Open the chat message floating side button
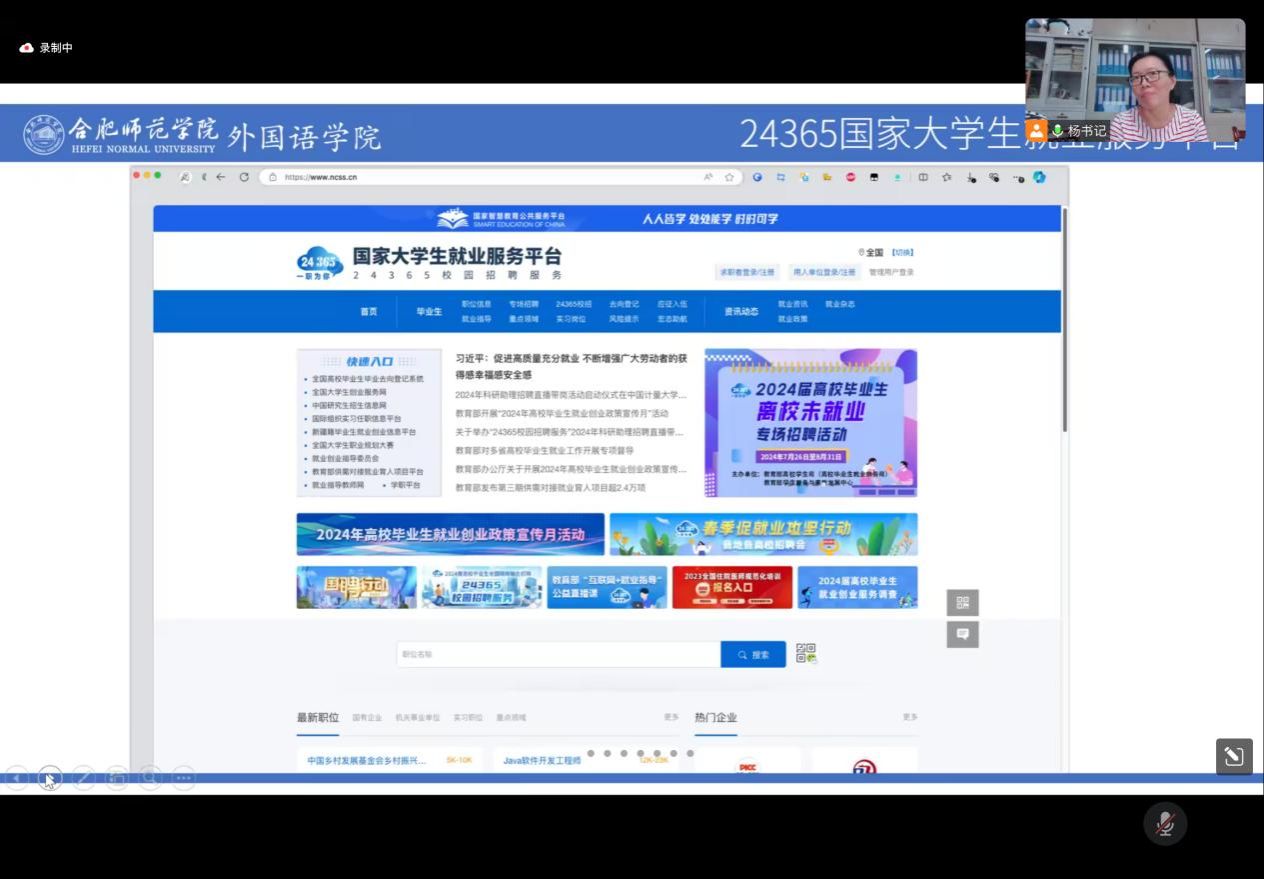Image resolution: width=1264 pixels, height=879 pixels. pyautogui.click(x=962, y=634)
